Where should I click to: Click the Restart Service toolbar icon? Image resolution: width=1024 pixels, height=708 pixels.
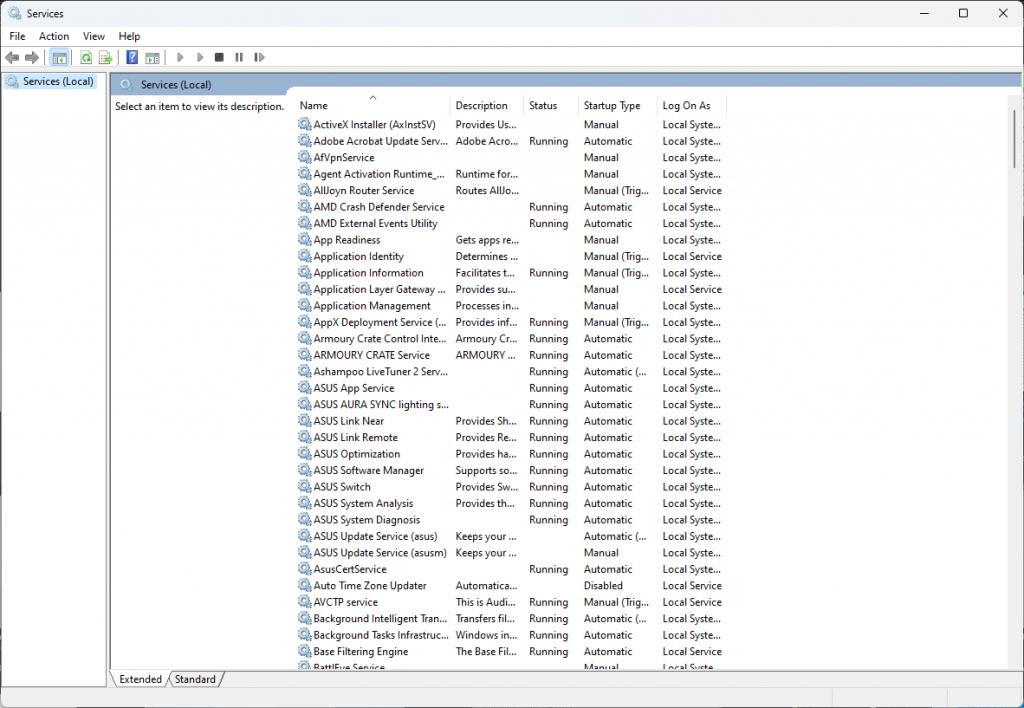(x=259, y=58)
